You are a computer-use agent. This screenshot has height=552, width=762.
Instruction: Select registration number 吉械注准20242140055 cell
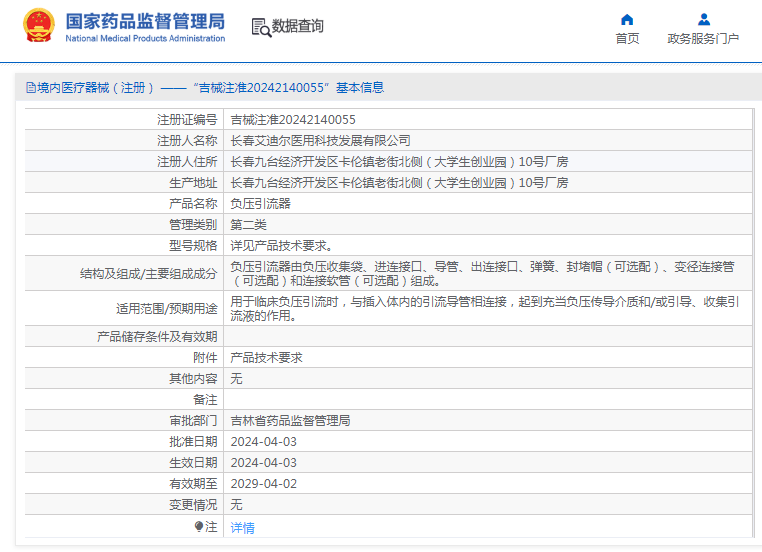click(x=293, y=120)
